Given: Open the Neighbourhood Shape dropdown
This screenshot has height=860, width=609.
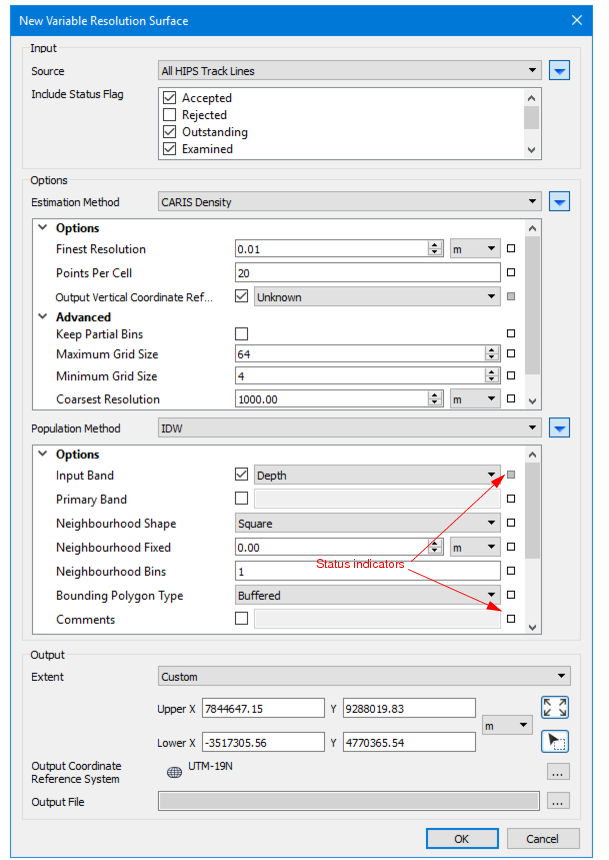Looking at the screenshot, I should [x=367, y=524].
